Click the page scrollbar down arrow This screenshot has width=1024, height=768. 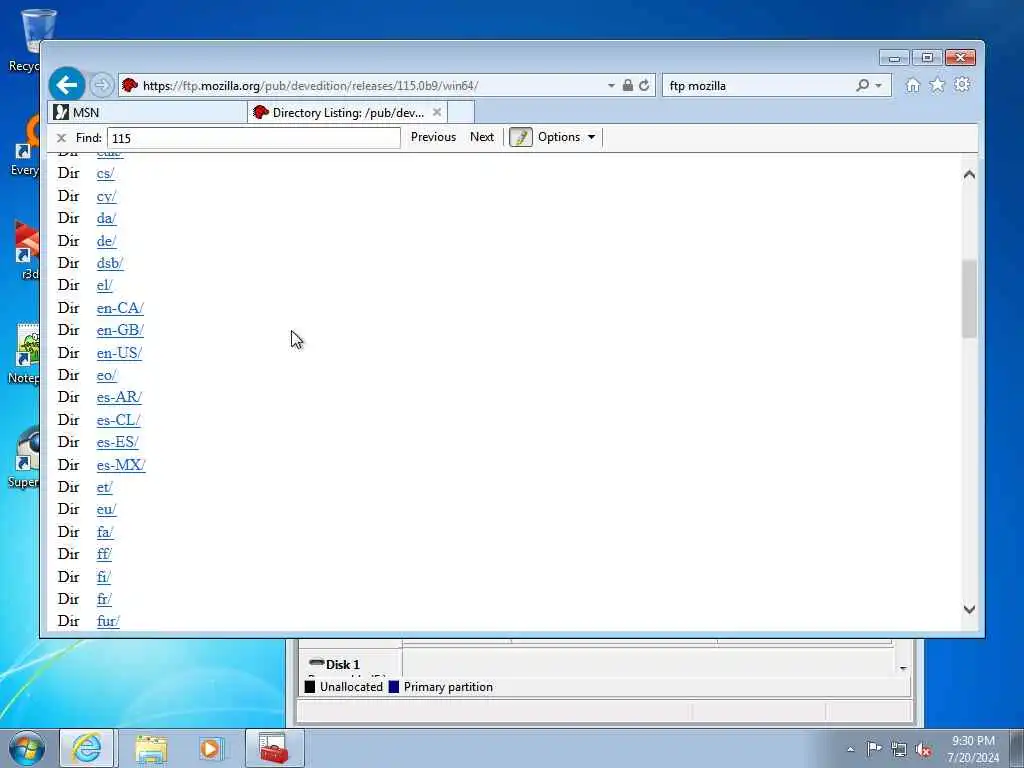[x=969, y=609]
